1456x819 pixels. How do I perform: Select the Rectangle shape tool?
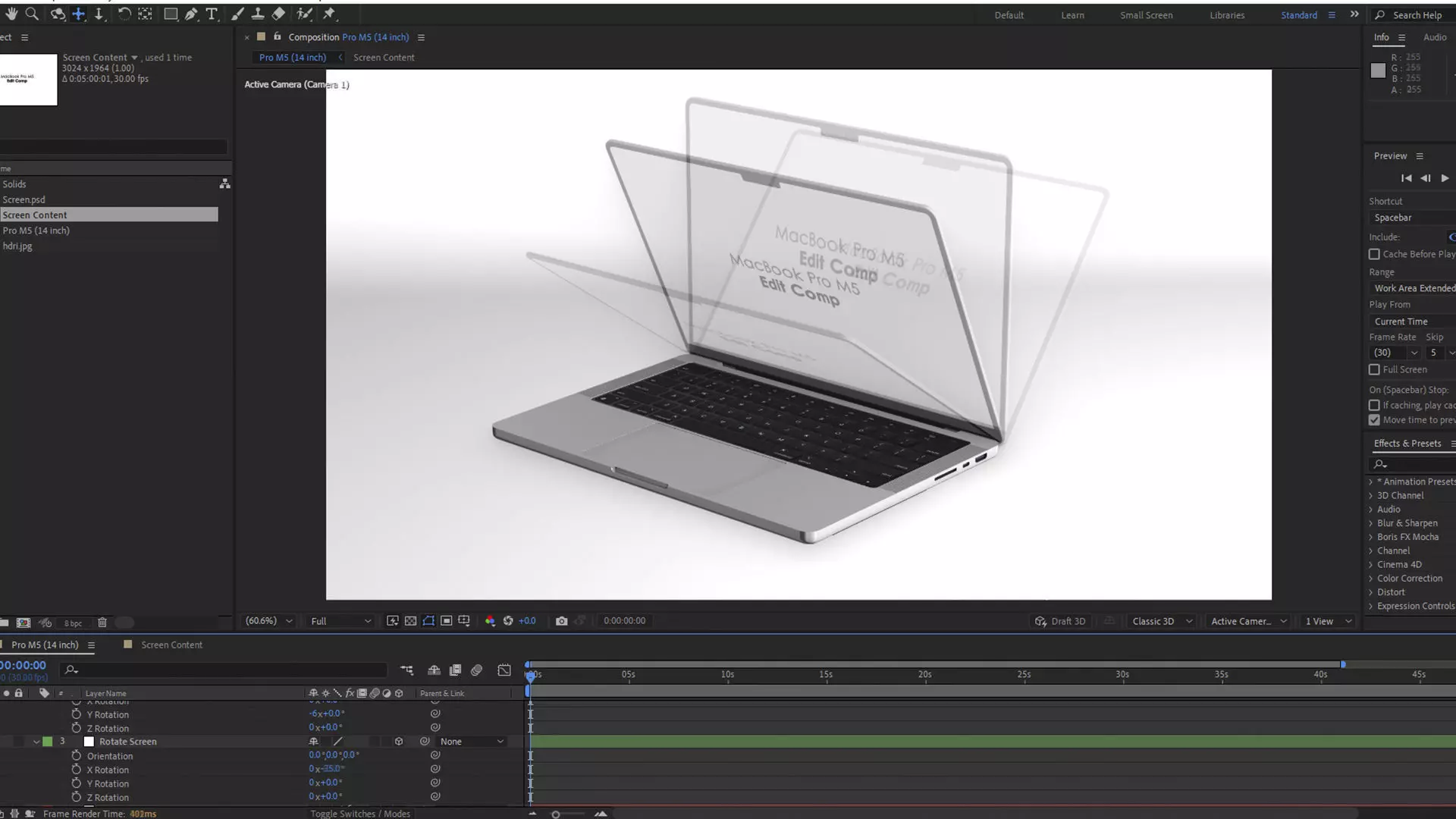[171, 14]
